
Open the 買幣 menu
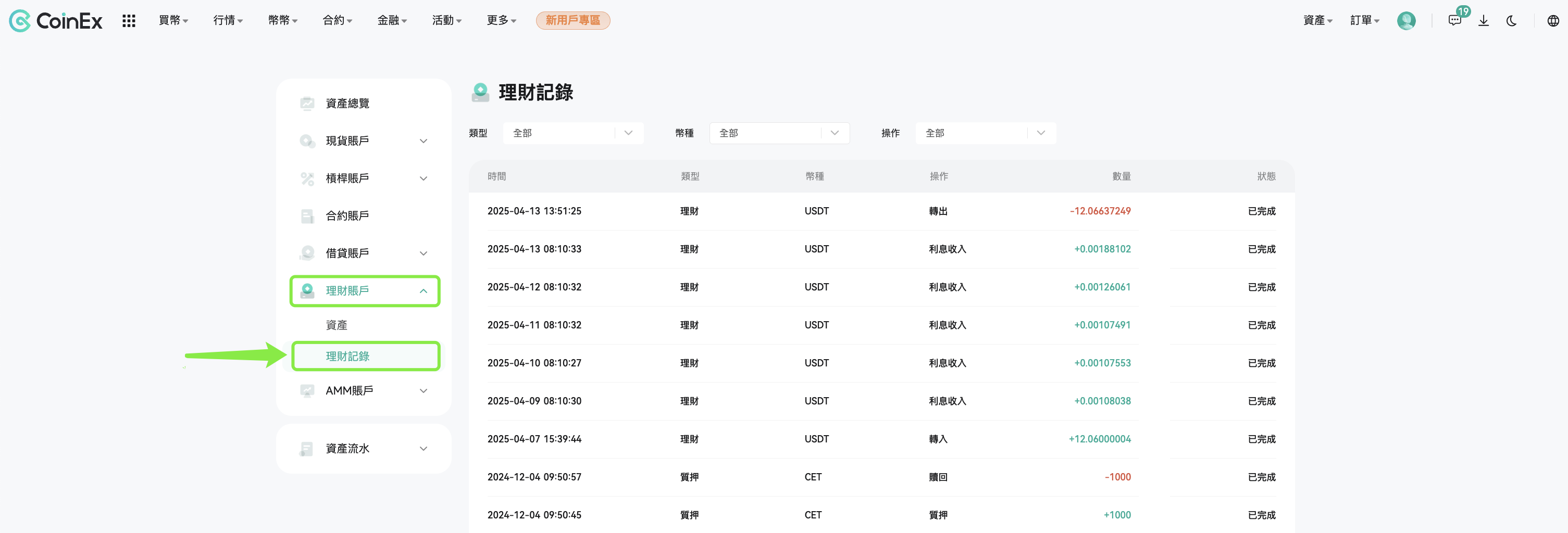point(173,21)
